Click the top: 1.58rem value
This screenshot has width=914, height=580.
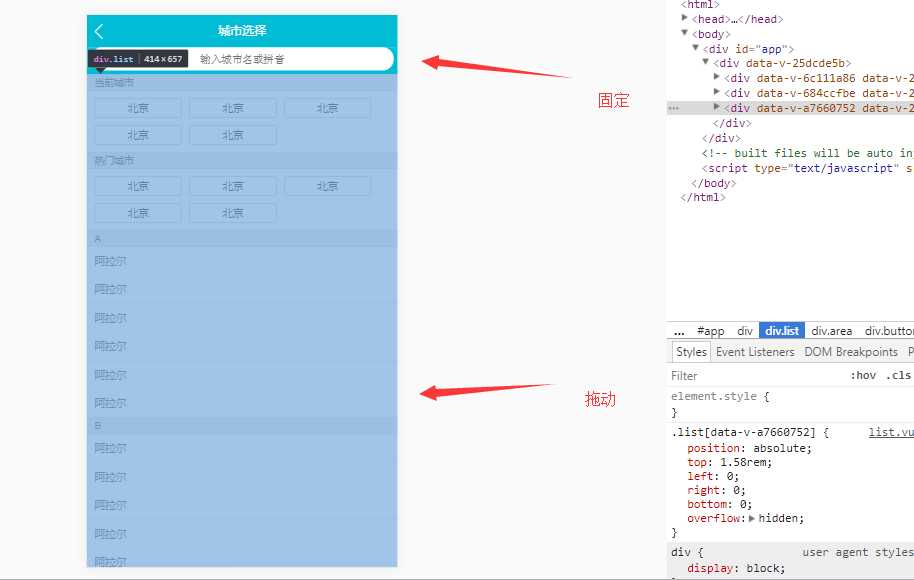[x=744, y=462]
